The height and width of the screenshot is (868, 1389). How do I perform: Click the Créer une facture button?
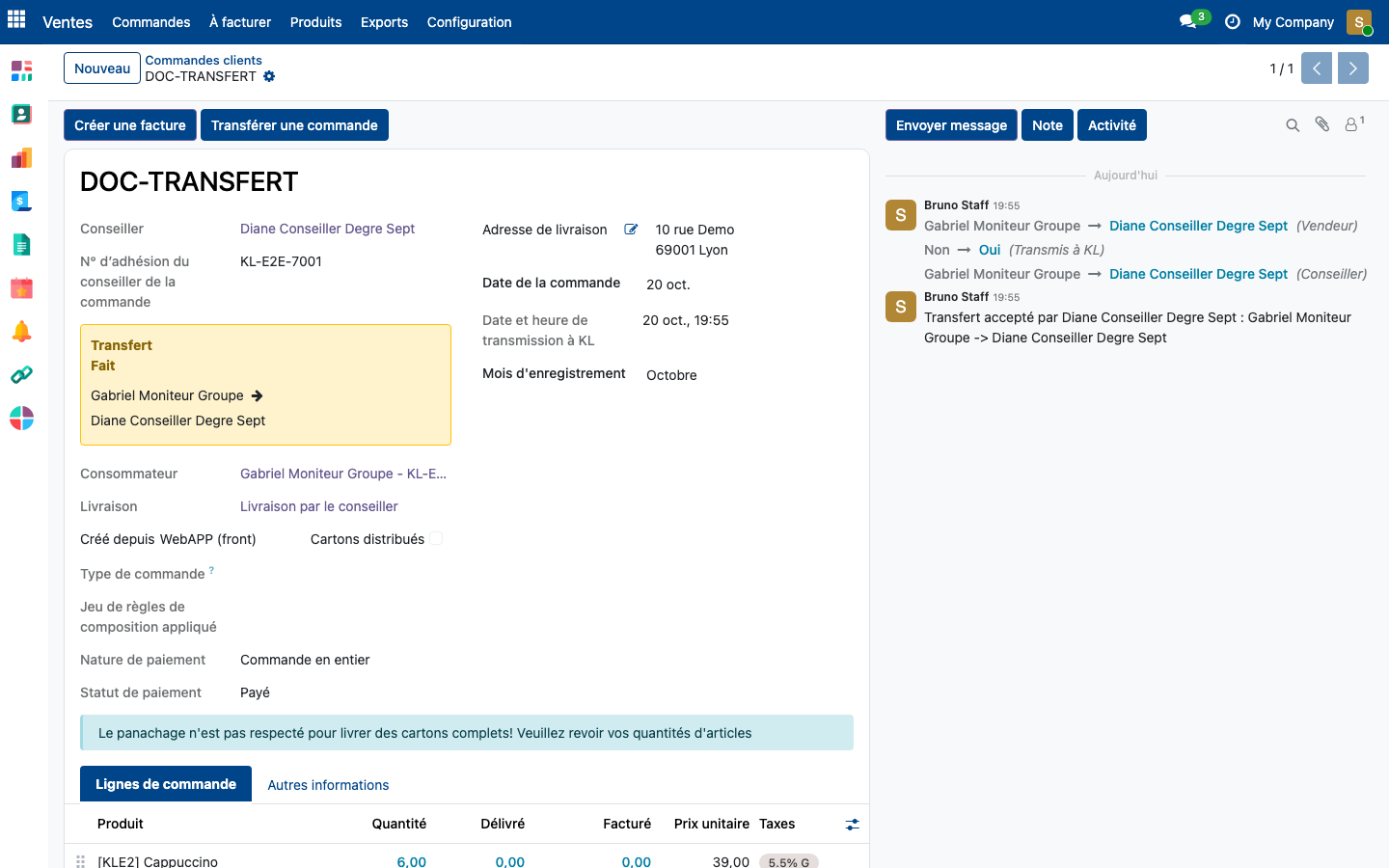point(130,125)
